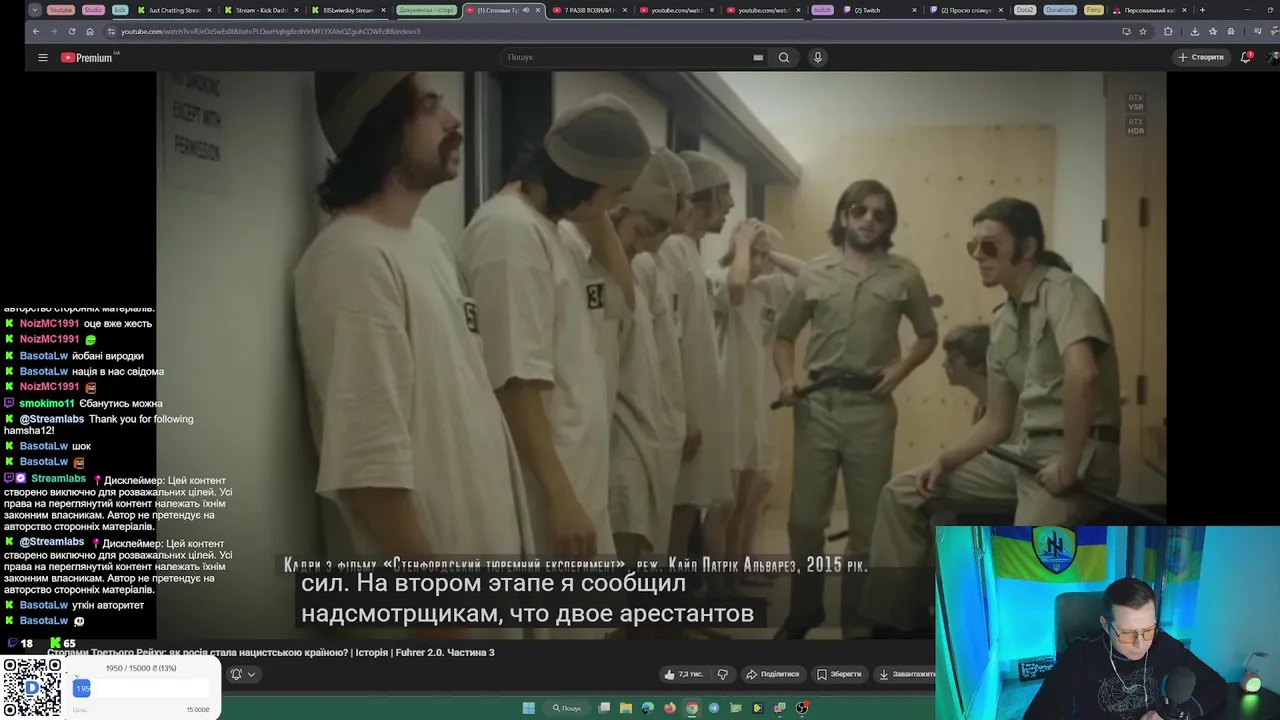Open browser downloads icon
Image resolution: width=1280 pixels, height=720 pixels.
pyautogui.click(x=1194, y=31)
